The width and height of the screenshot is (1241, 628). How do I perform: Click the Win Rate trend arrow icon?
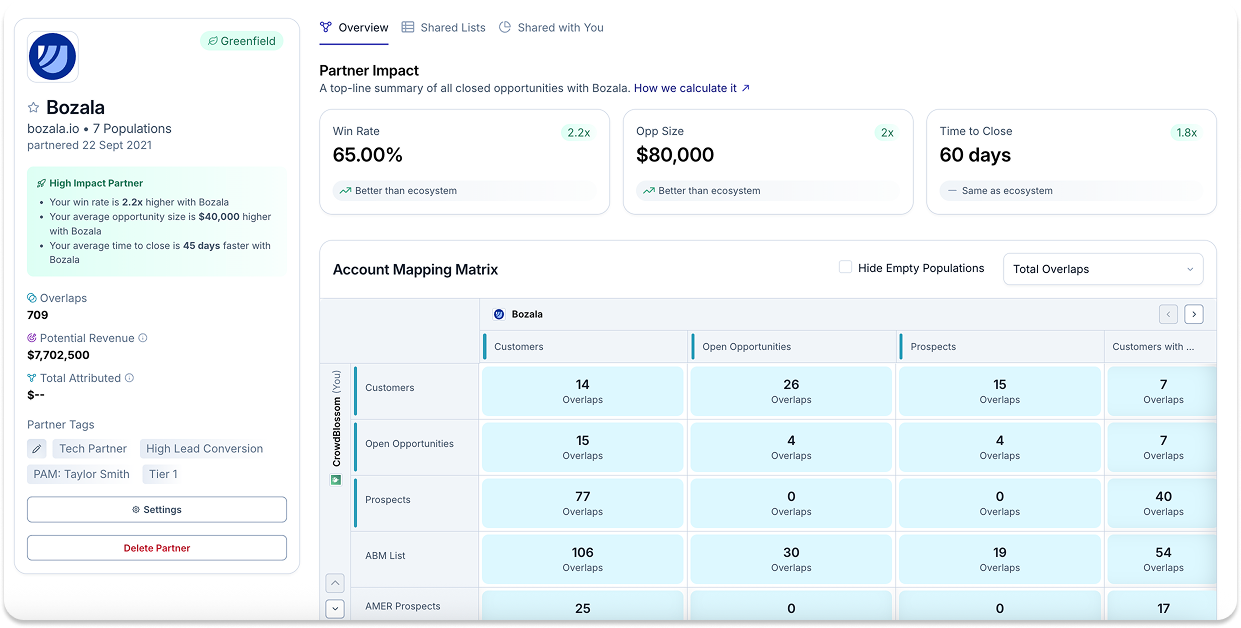pyautogui.click(x=345, y=190)
